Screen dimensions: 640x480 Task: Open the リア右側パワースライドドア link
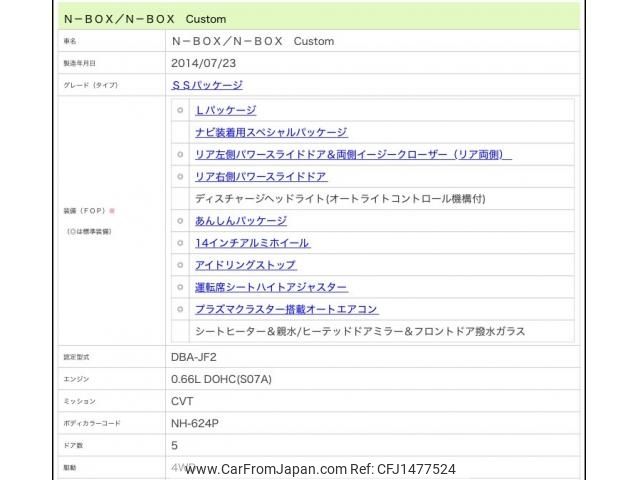pos(261,176)
